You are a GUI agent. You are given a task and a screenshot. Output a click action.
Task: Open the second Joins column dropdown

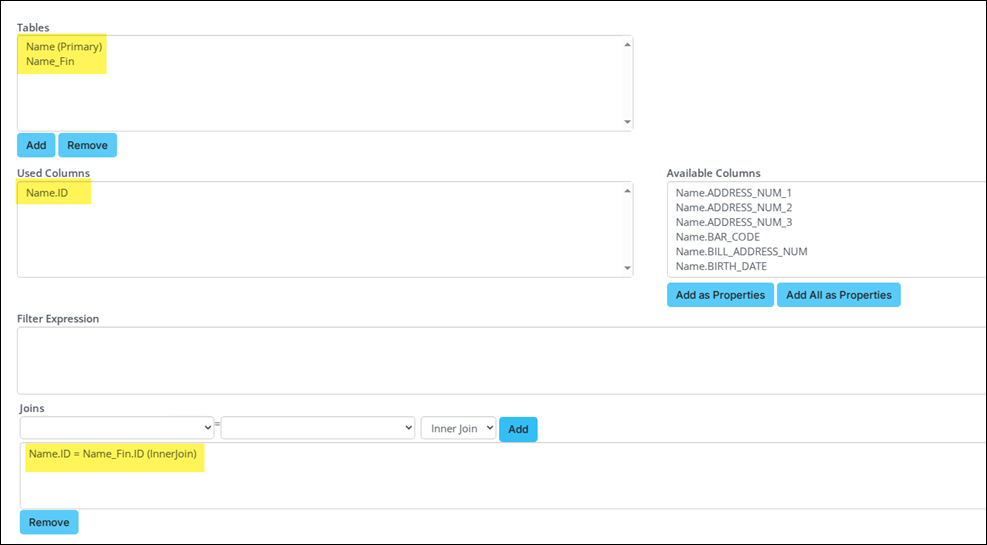tap(317, 427)
